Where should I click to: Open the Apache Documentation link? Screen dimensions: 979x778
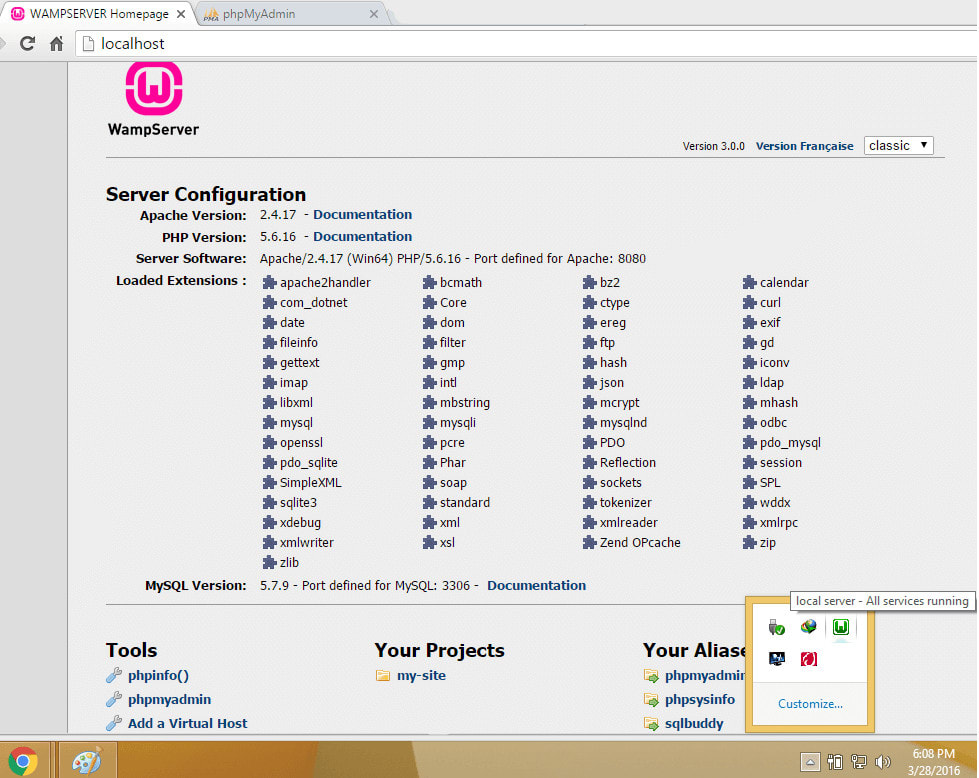[x=362, y=215]
